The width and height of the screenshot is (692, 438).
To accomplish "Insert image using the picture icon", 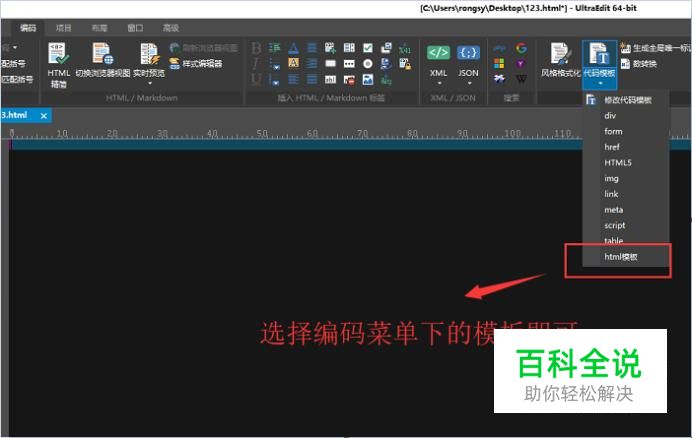I will (x=368, y=79).
